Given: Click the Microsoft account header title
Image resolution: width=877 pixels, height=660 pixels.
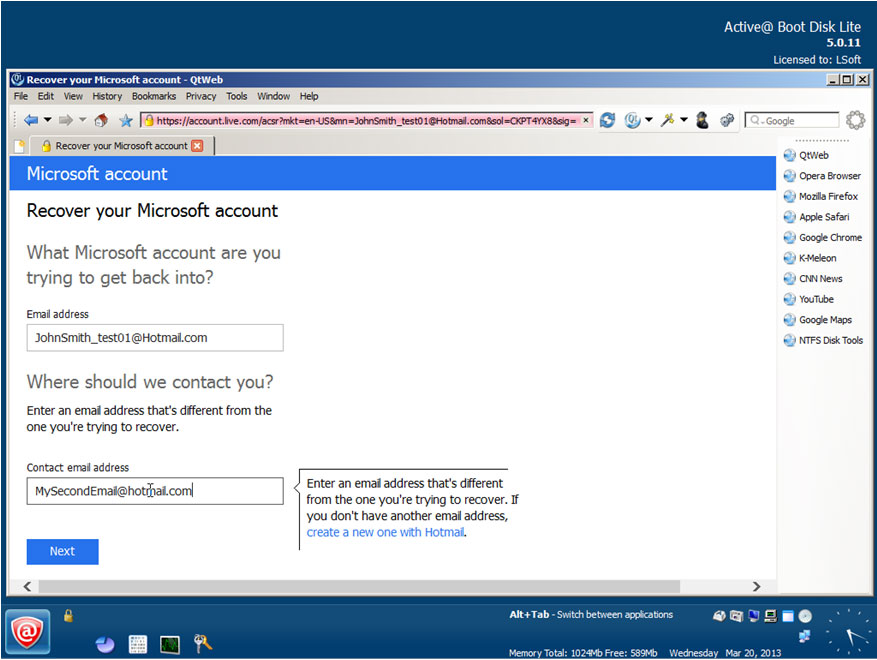Looking at the screenshot, I should (97, 174).
